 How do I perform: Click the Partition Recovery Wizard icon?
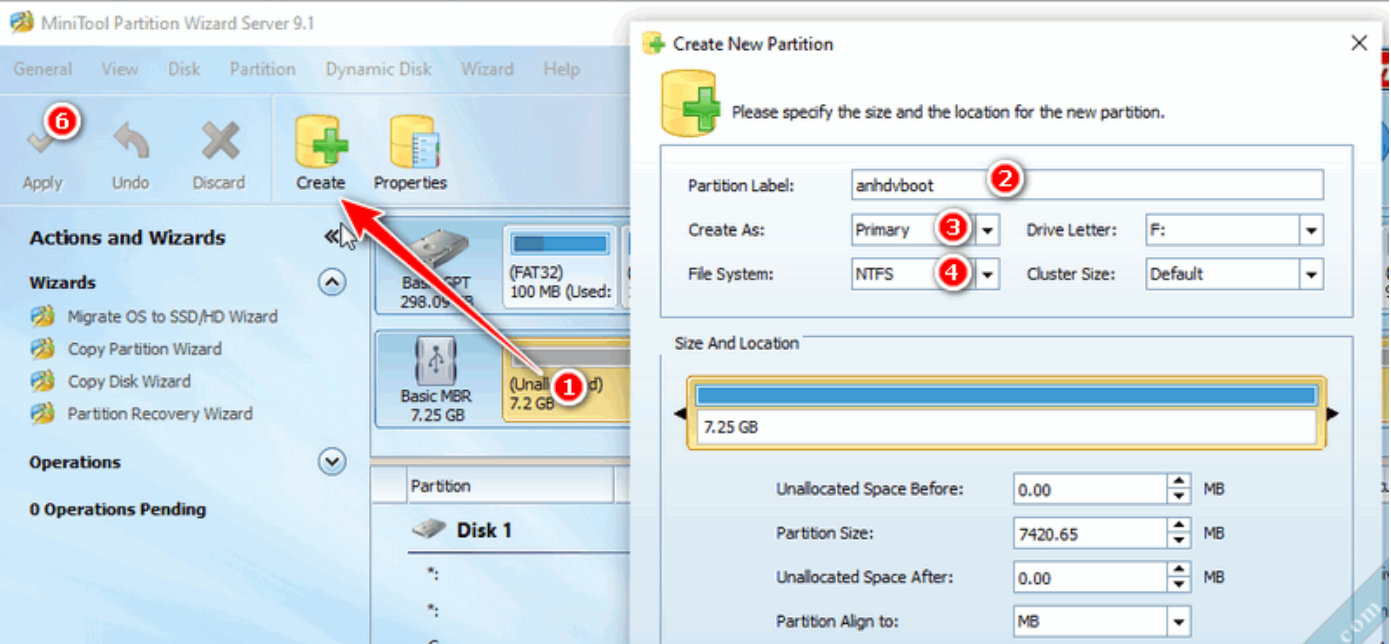pyautogui.click(x=42, y=413)
